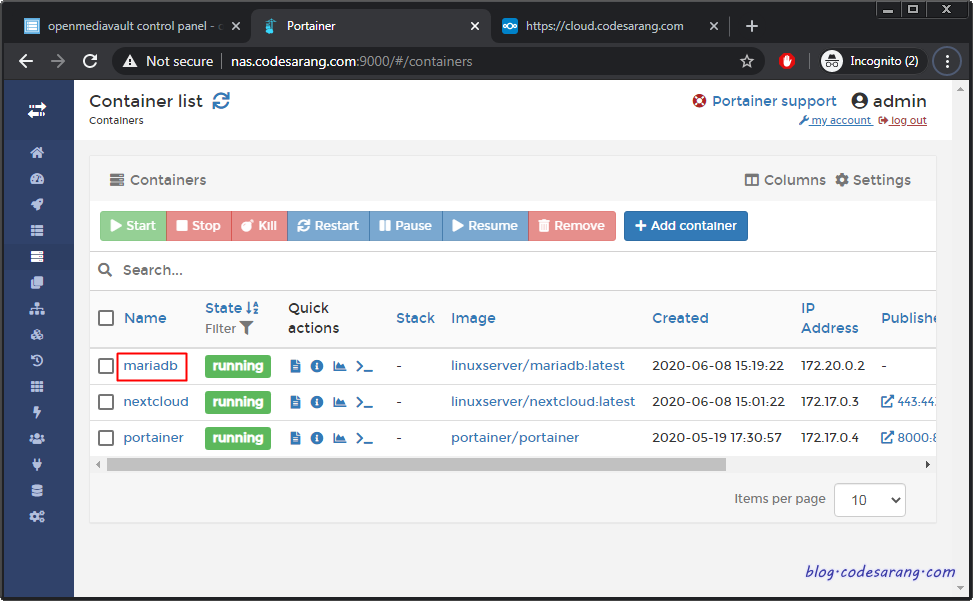Viewport: 973px width, 601px height.
Task: Open Registries database icon in sidebar
Action: coord(37,490)
